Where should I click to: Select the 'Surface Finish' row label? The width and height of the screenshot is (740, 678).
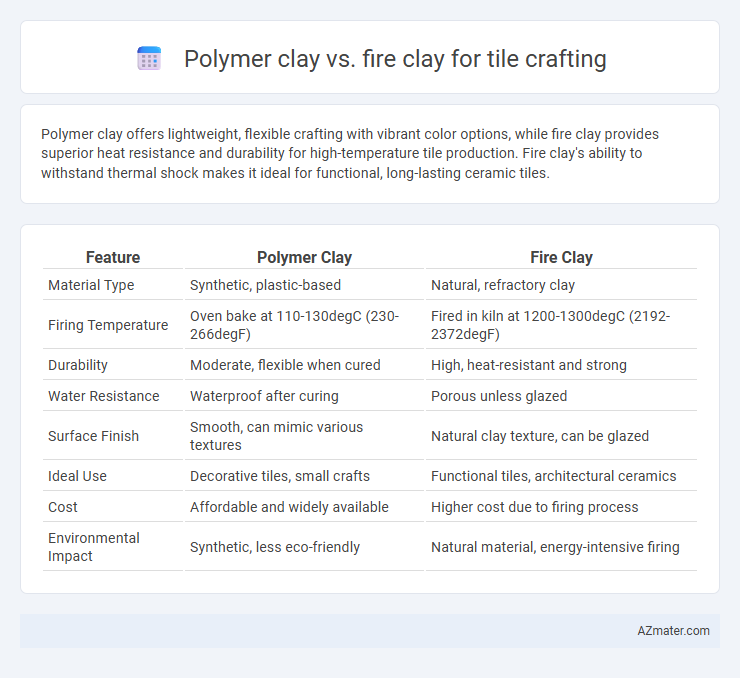(93, 436)
